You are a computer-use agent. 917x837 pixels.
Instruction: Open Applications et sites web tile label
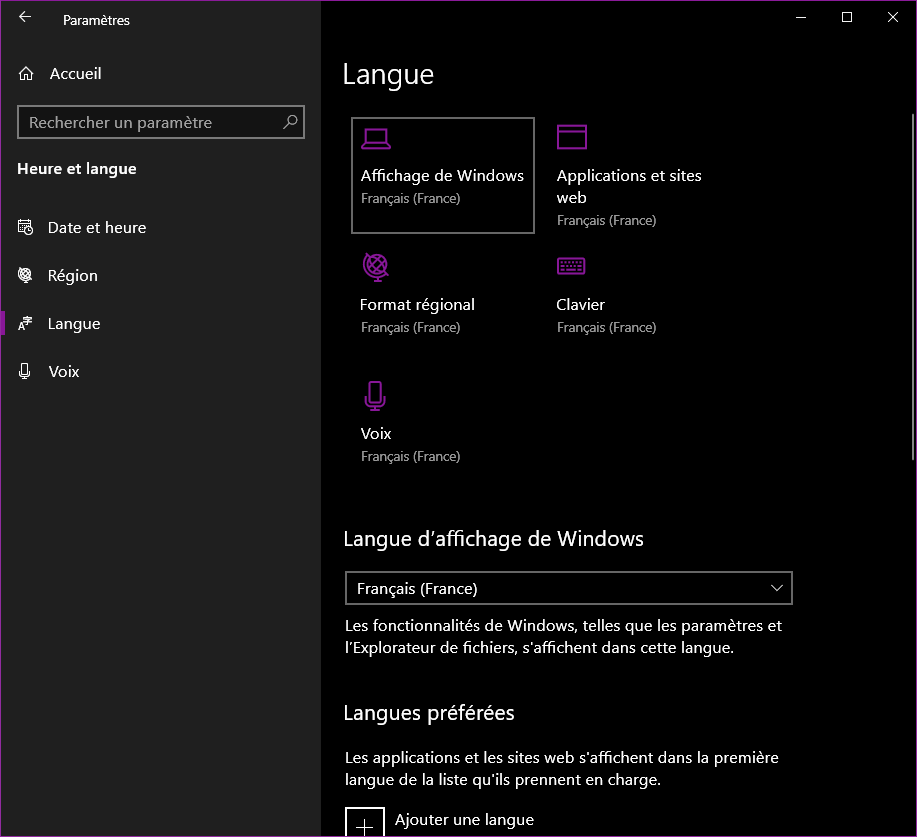629,186
